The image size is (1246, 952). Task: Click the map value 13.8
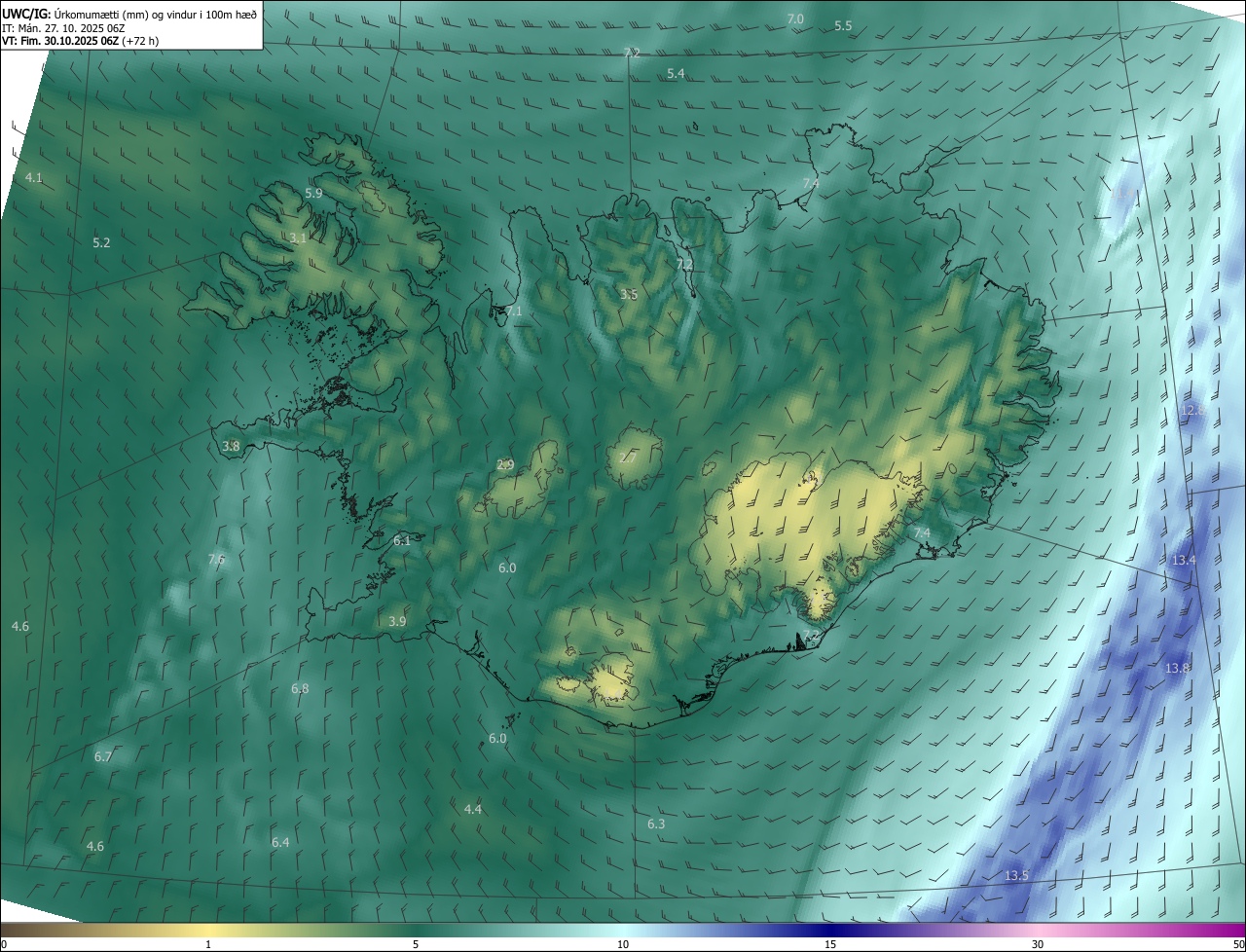(x=1178, y=669)
